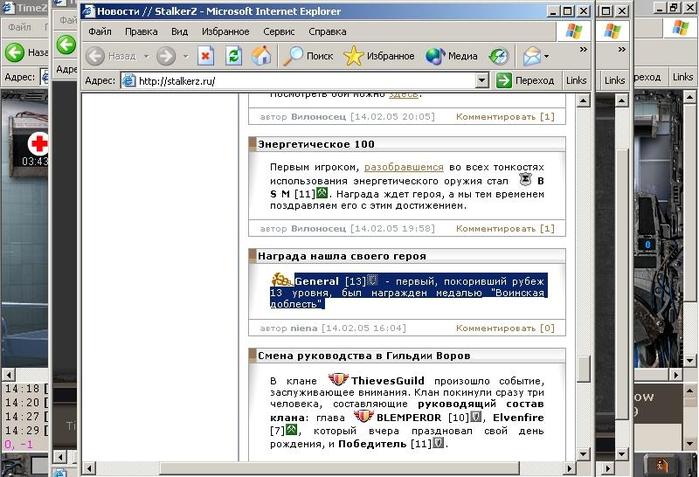Click the green icon after Elvenfire [7]
This screenshot has width=699, height=477.
(x=291, y=430)
